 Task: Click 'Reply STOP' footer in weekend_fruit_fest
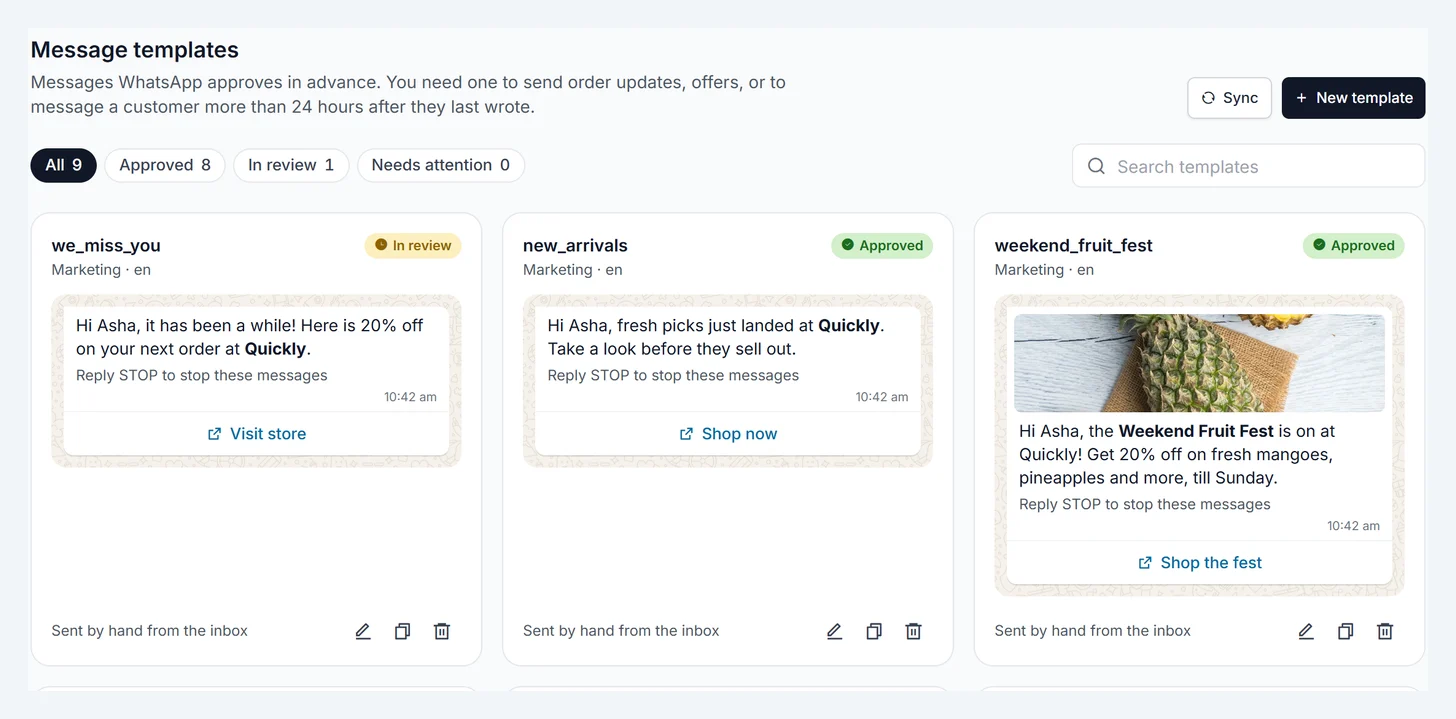click(1145, 505)
